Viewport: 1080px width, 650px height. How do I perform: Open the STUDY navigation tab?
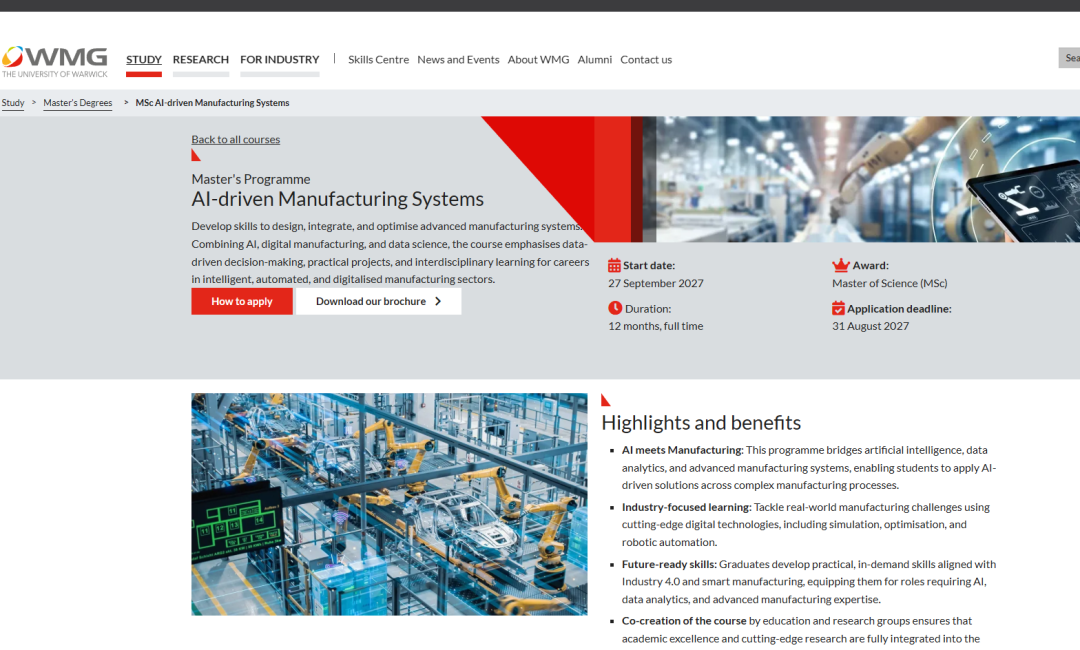(144, 59)
